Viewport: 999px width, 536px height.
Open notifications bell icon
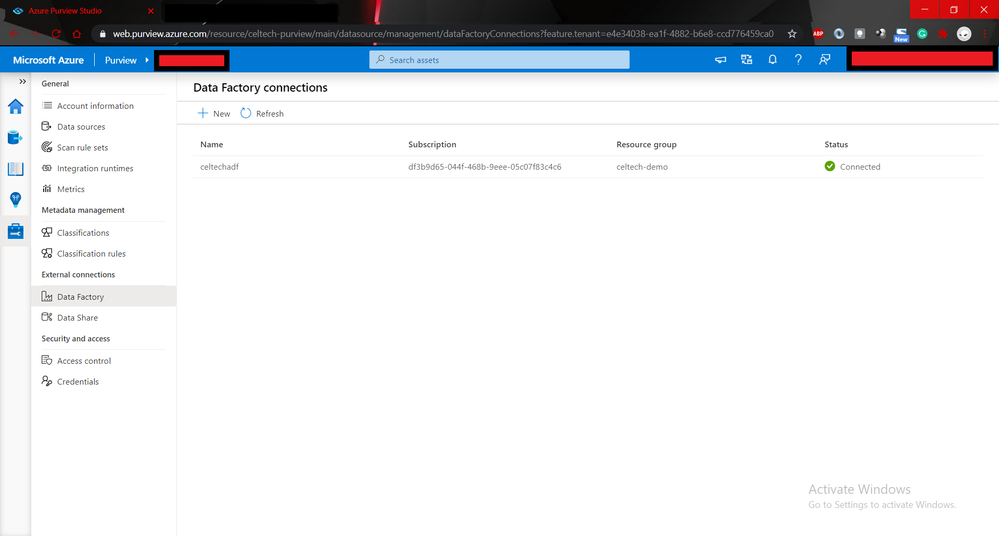(x=772, y=59)
